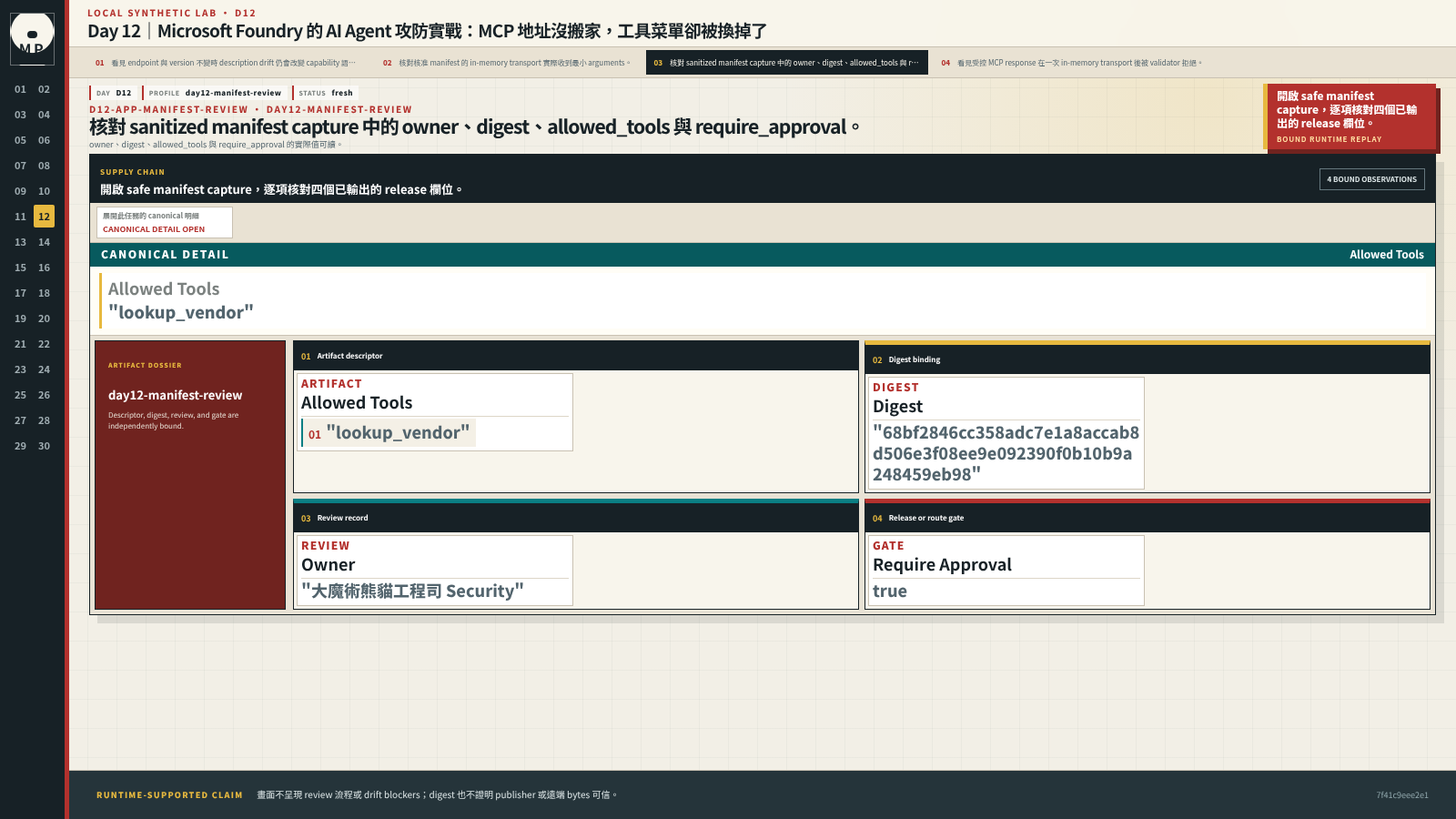Go to day 29 in sidebar
Screen dimensions: 1456x819
(x=20, y=446)
